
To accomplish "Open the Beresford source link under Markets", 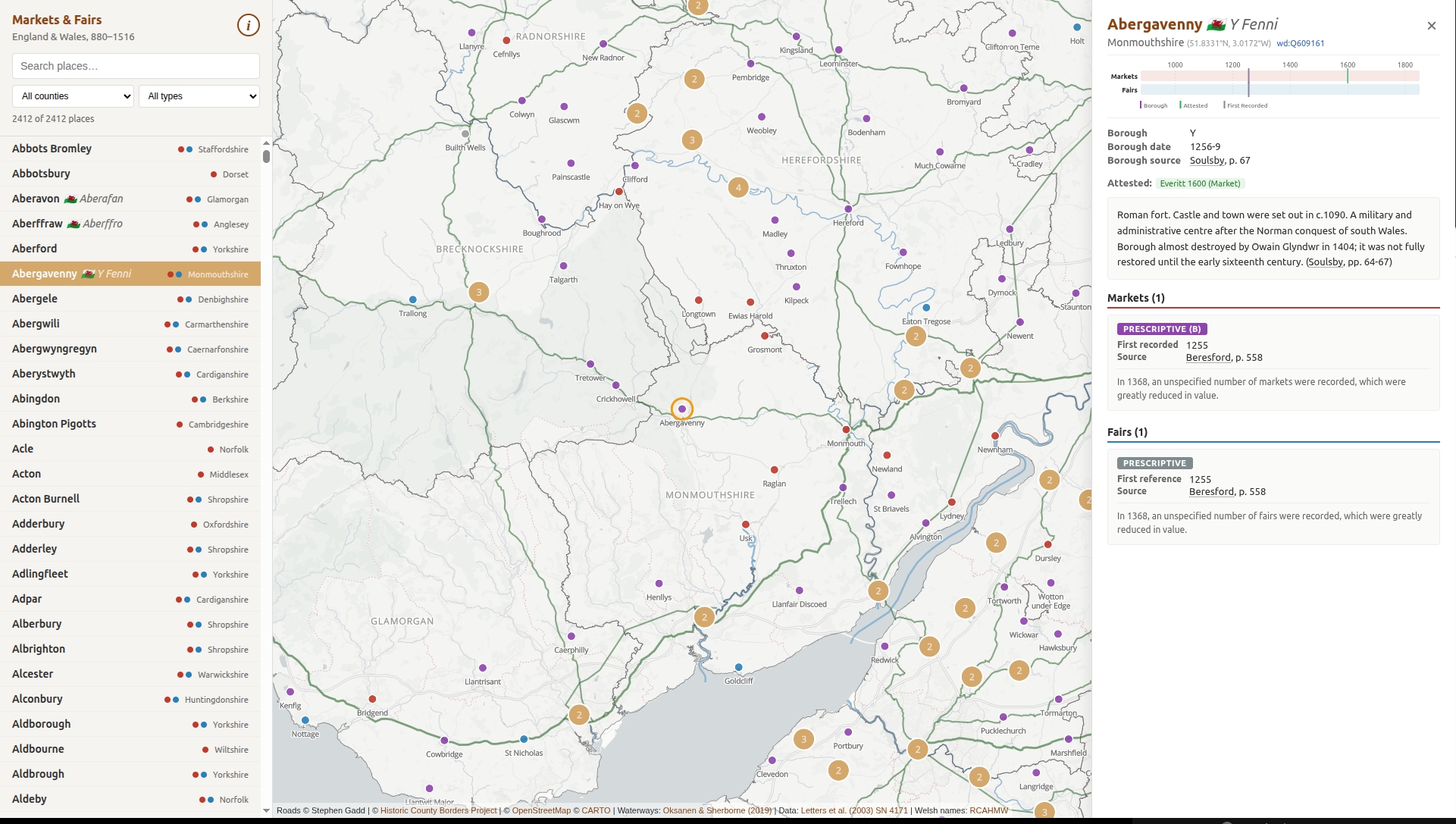I will [1208, 358].
